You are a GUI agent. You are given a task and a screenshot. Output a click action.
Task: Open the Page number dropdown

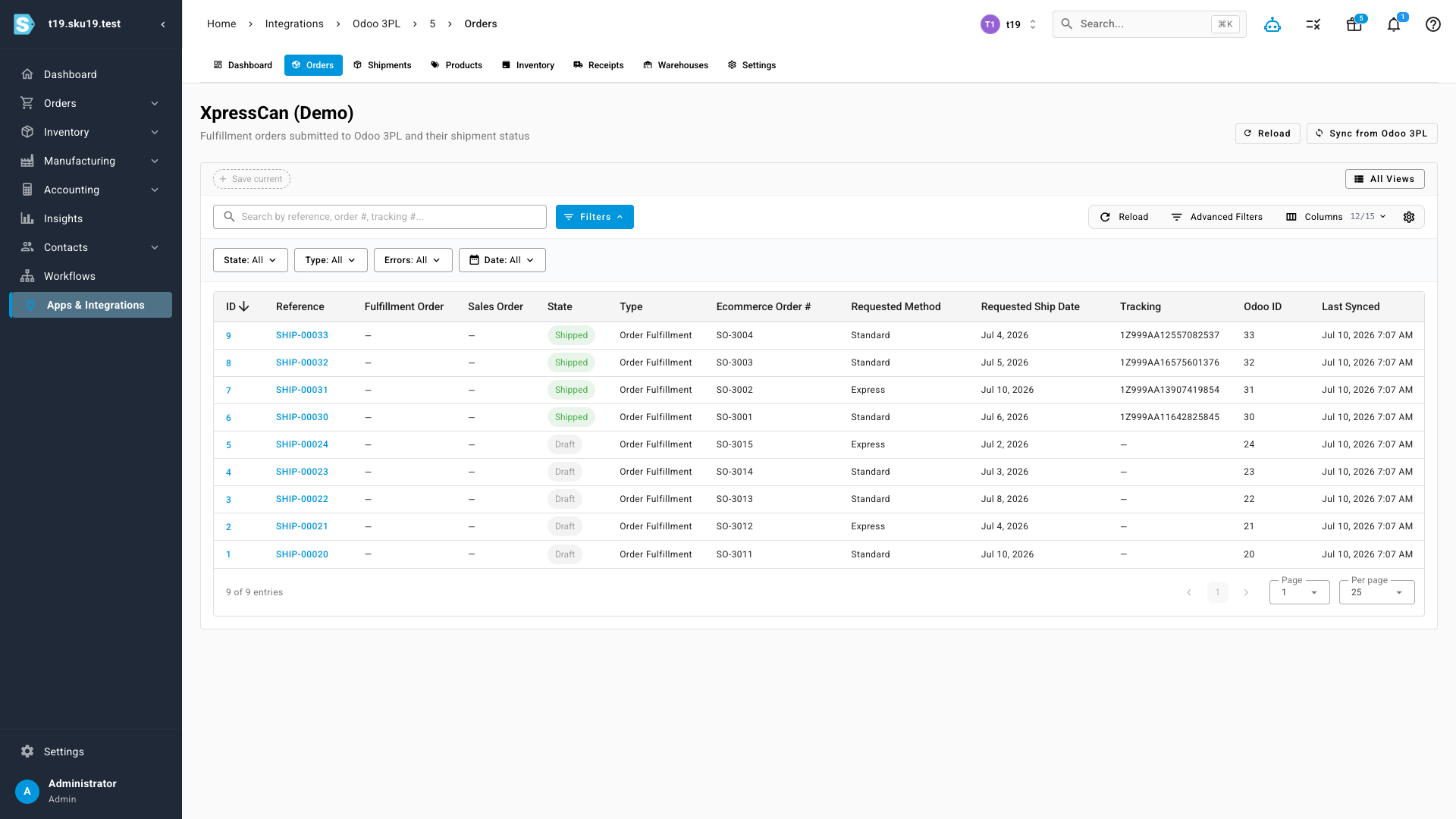(1299, 592)
